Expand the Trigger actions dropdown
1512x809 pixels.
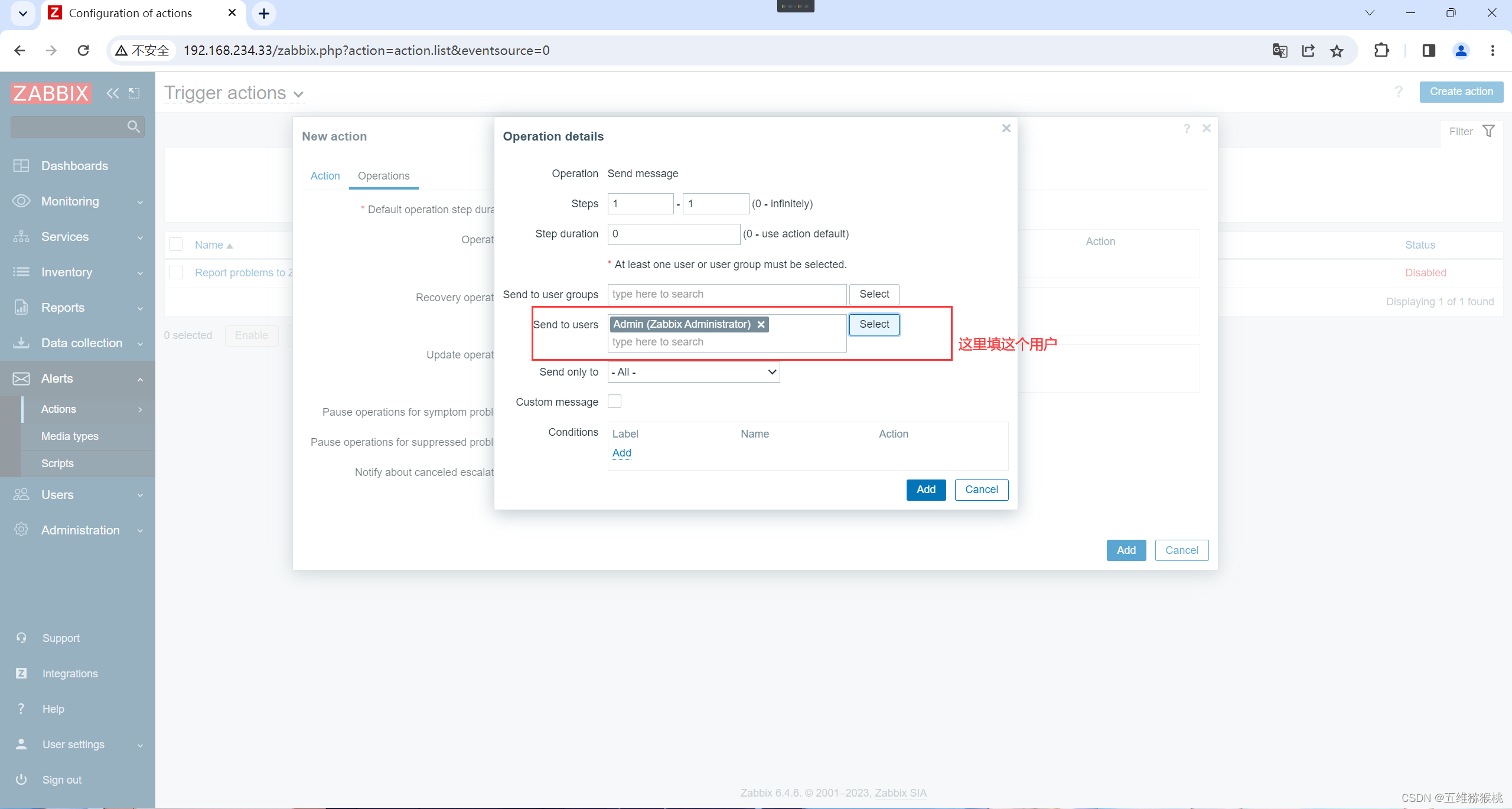click(x=299, y=93)
